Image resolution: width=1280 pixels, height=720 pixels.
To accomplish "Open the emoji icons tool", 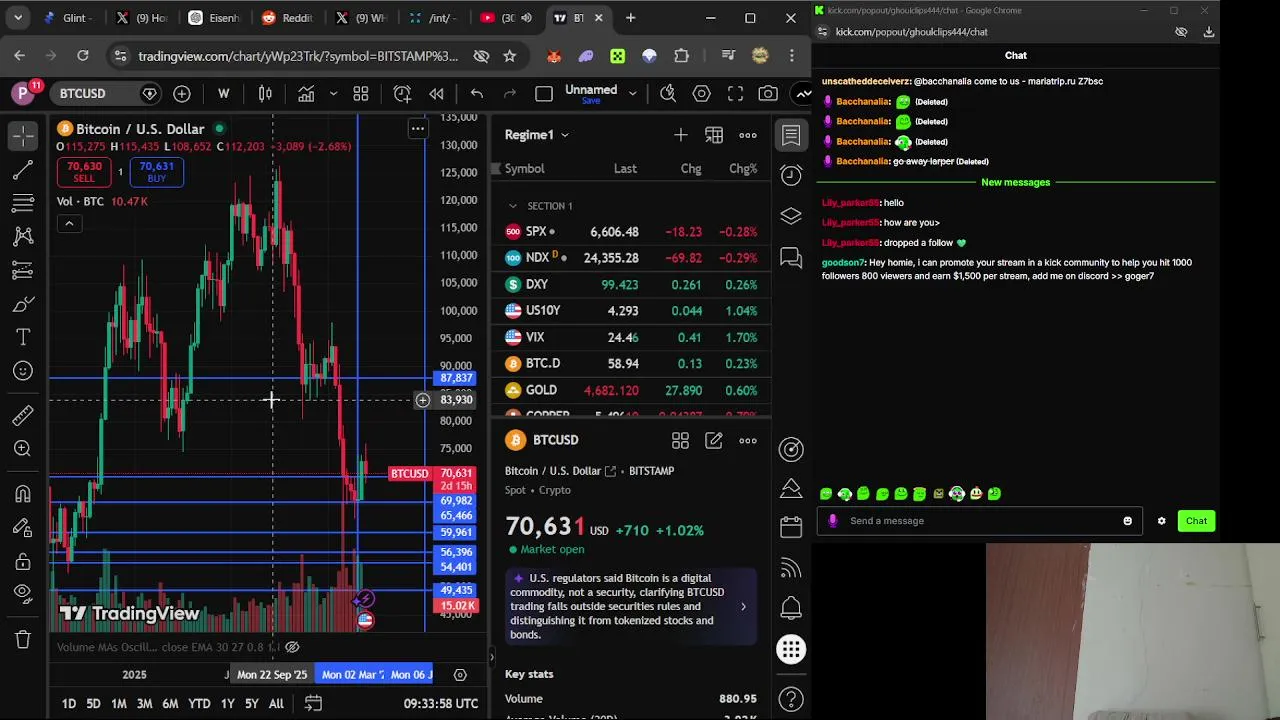I will 23,371.
